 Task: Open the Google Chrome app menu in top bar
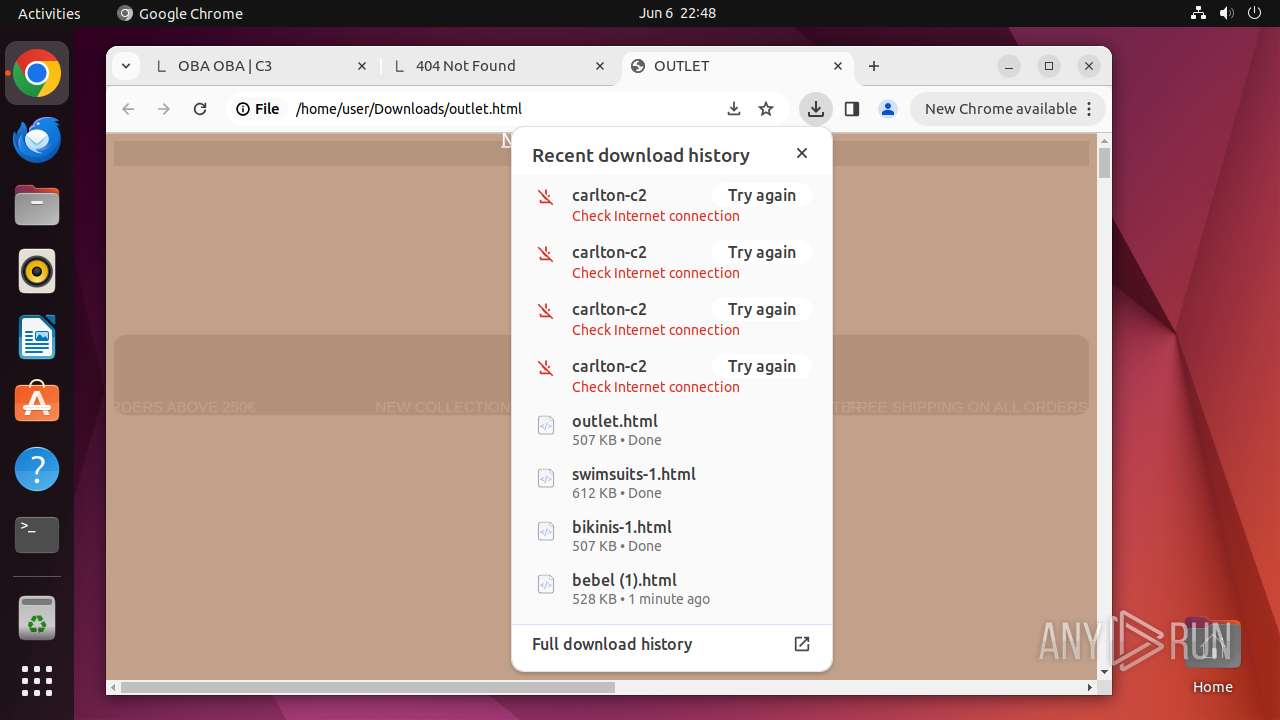click(180, 13)
